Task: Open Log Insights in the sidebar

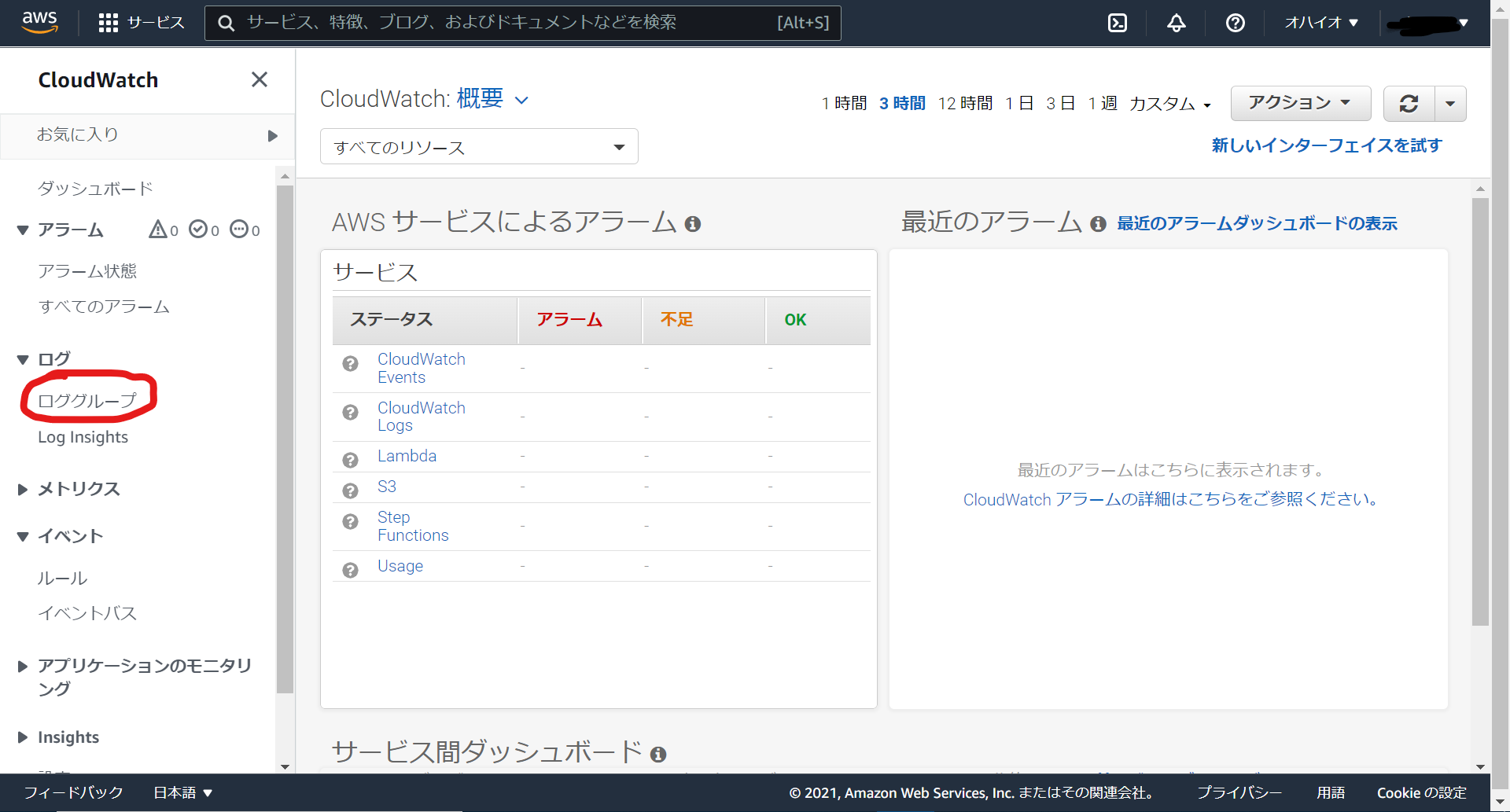Action: tap(83, 437)
